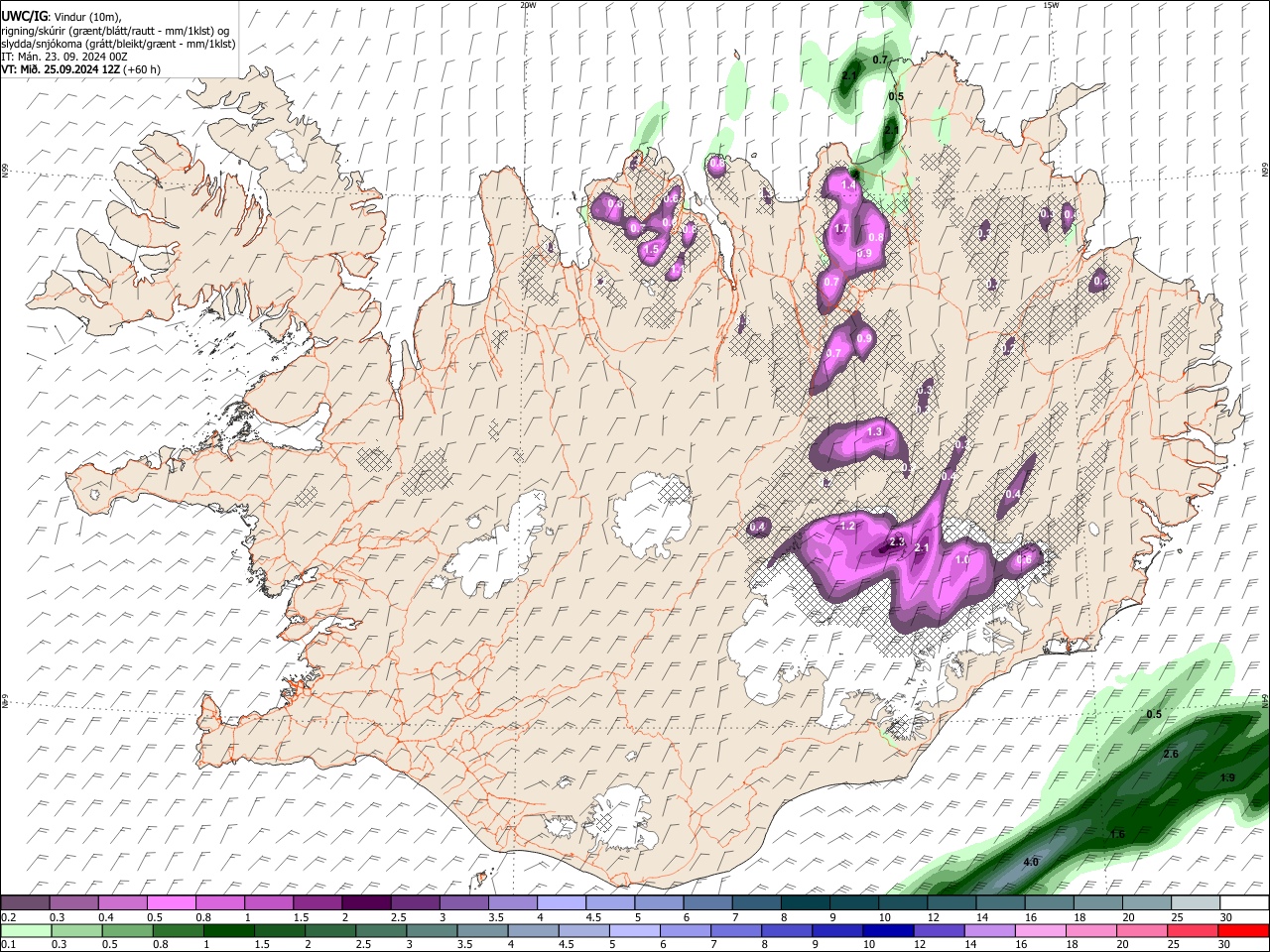Choose the dusky mauve 0.2 swatch, top legend row
Screen dimensions: 1270x952
coord(25,902)
